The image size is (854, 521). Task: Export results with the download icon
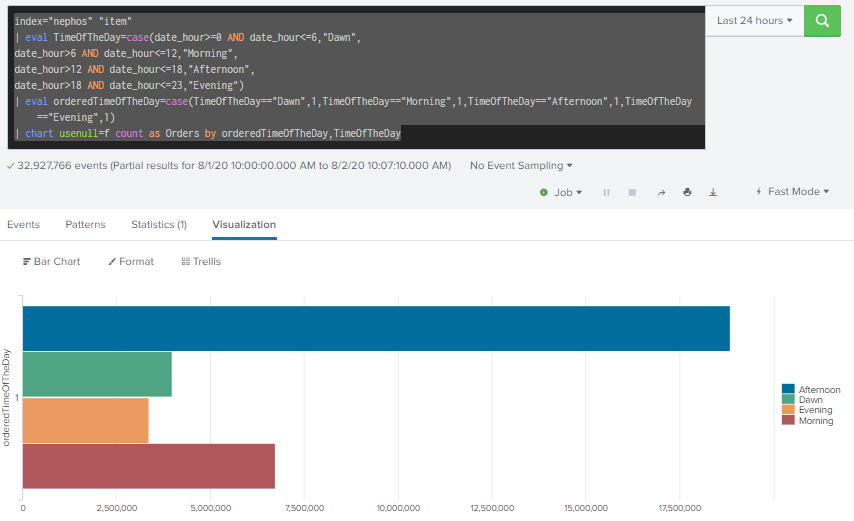coord(713,192)
